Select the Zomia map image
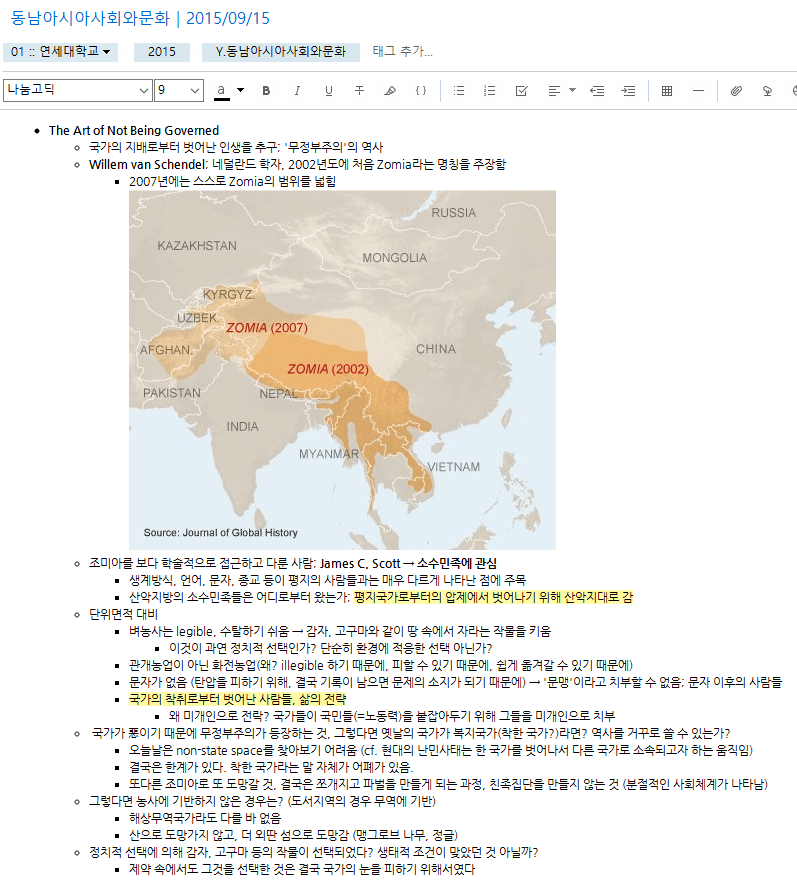 click(342, 370)
